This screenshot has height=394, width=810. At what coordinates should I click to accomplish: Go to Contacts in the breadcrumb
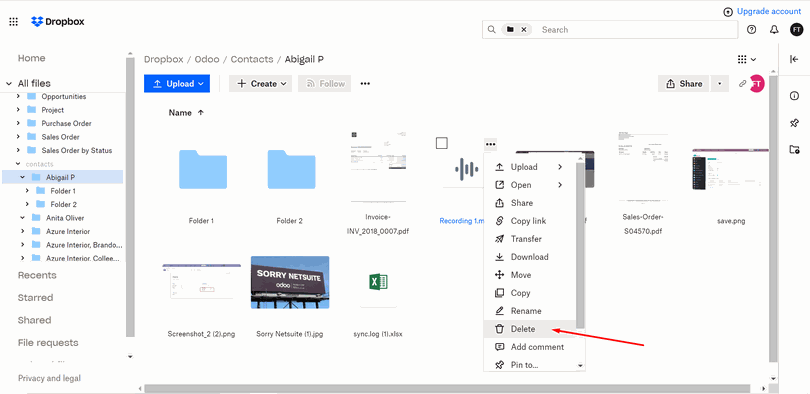click(252, 59)
